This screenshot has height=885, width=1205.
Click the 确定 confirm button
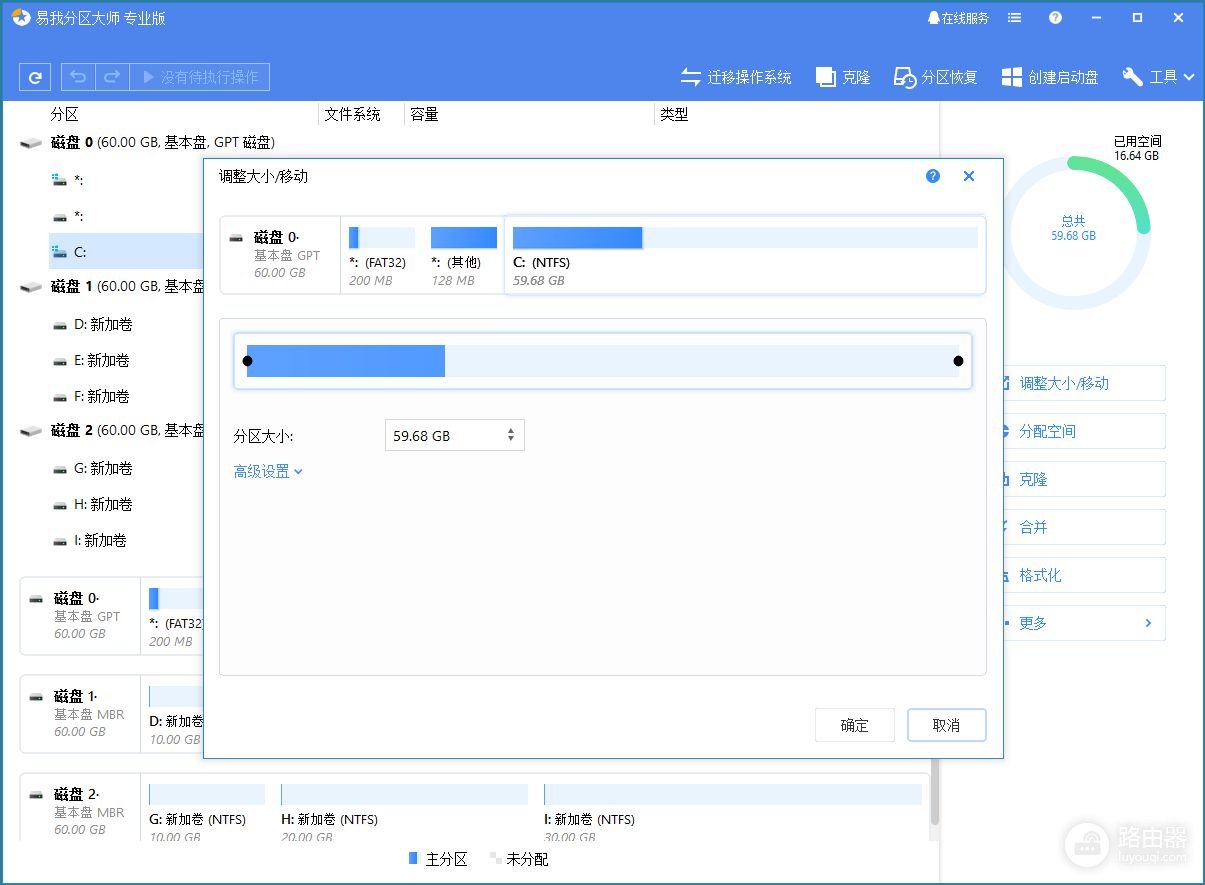point(854,726)
